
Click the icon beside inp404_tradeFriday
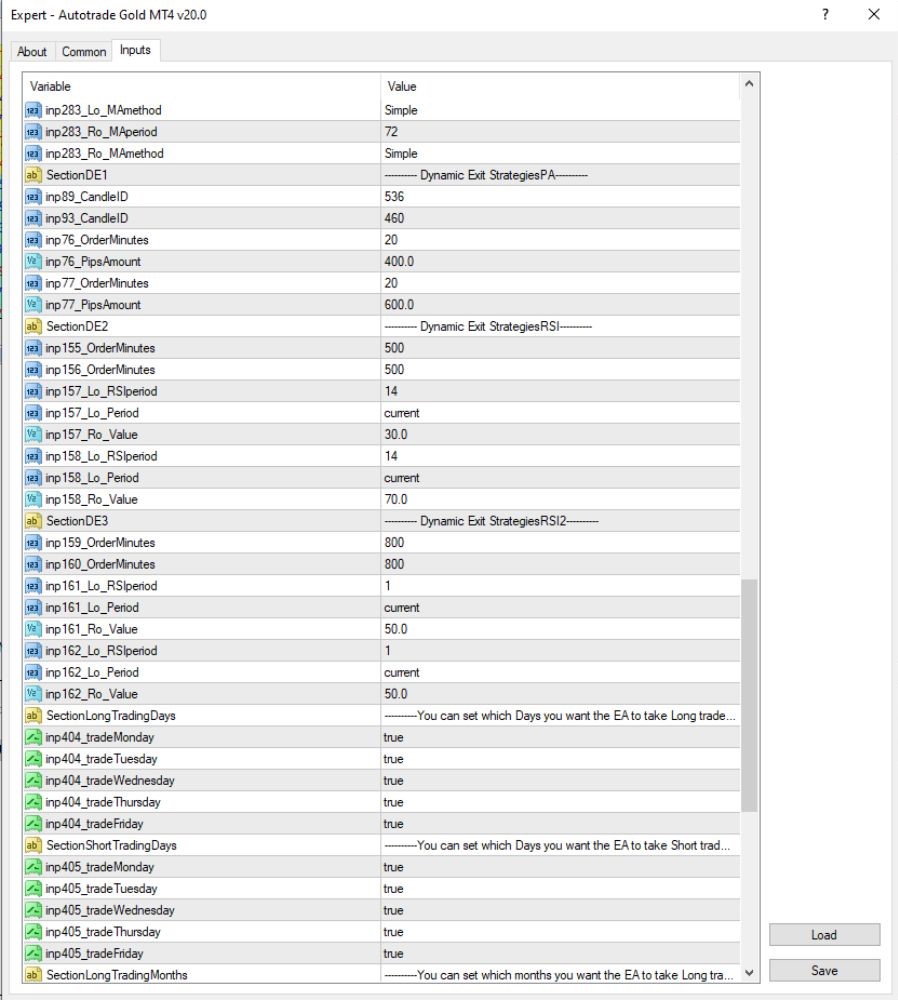[x=33, y=824]
